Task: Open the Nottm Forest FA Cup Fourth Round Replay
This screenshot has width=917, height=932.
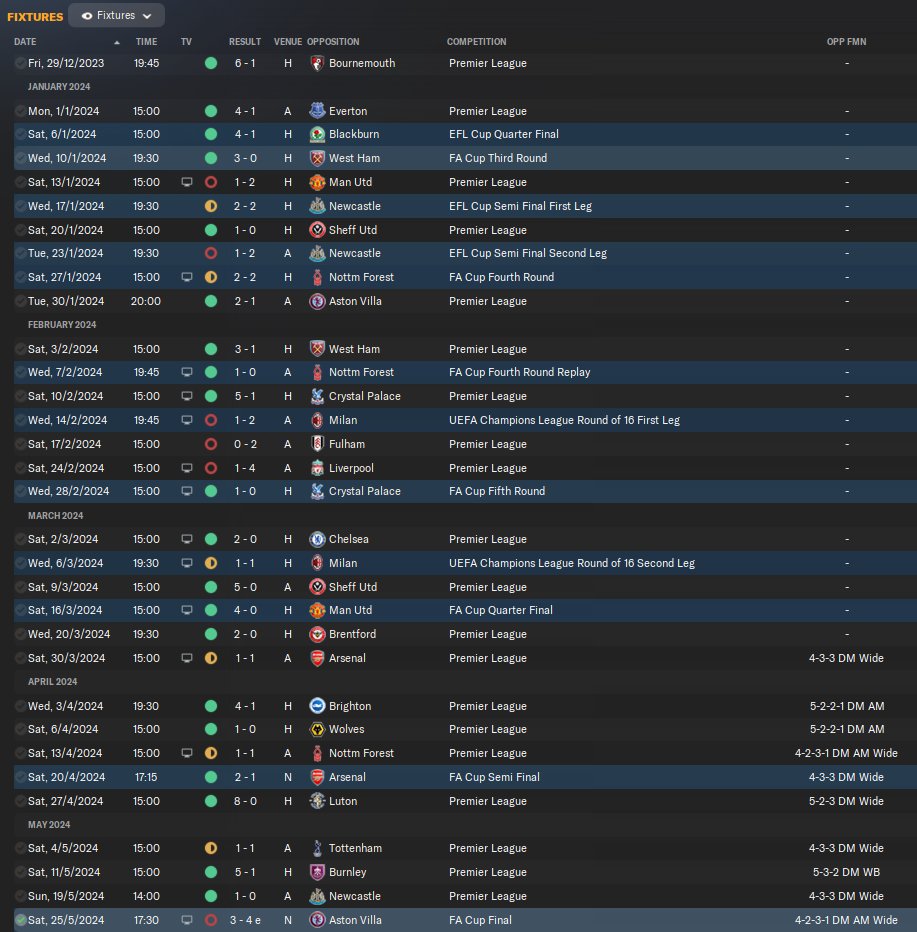Action: tap(519, 372)
